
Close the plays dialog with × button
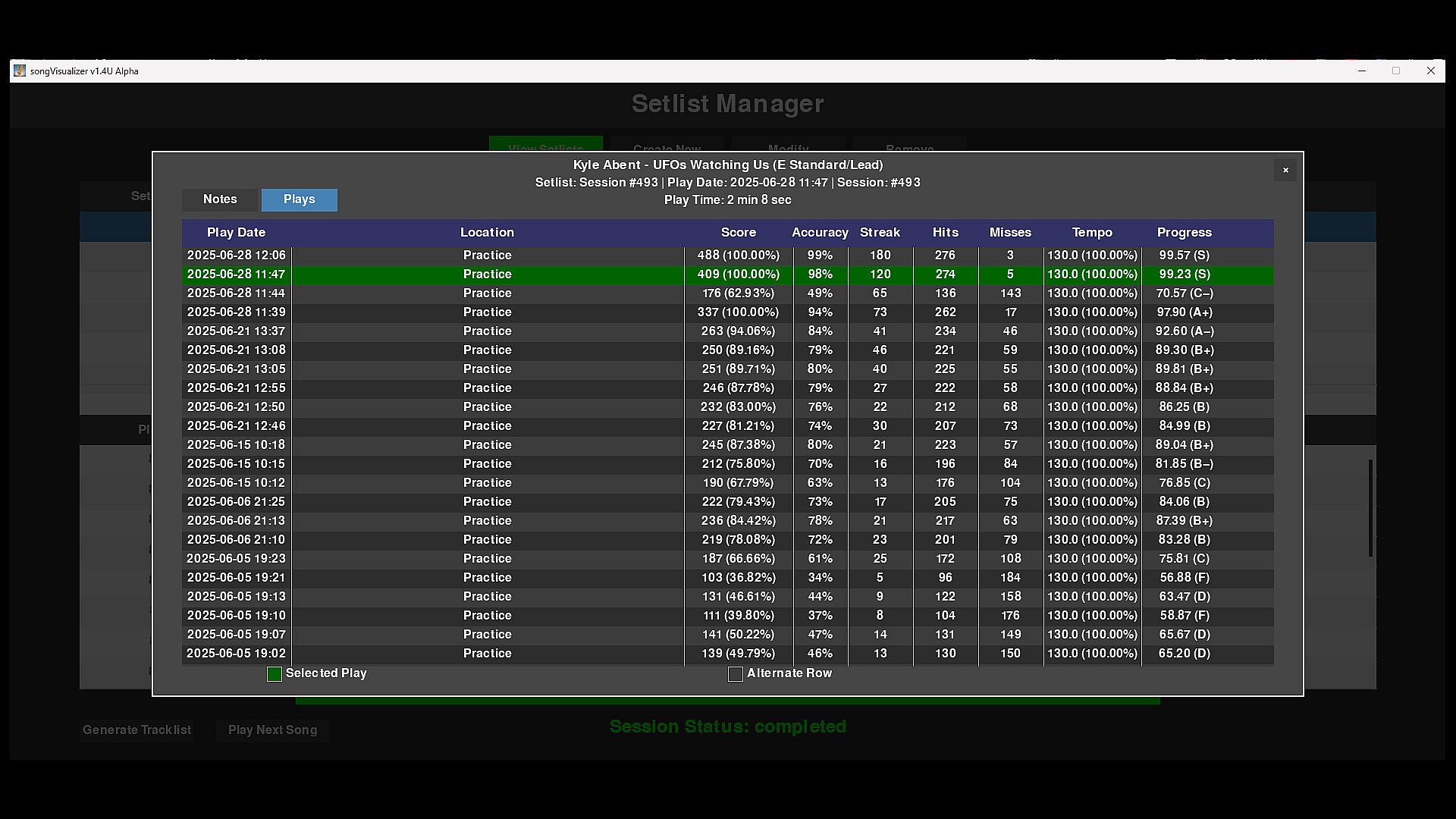pos(1285,170)
